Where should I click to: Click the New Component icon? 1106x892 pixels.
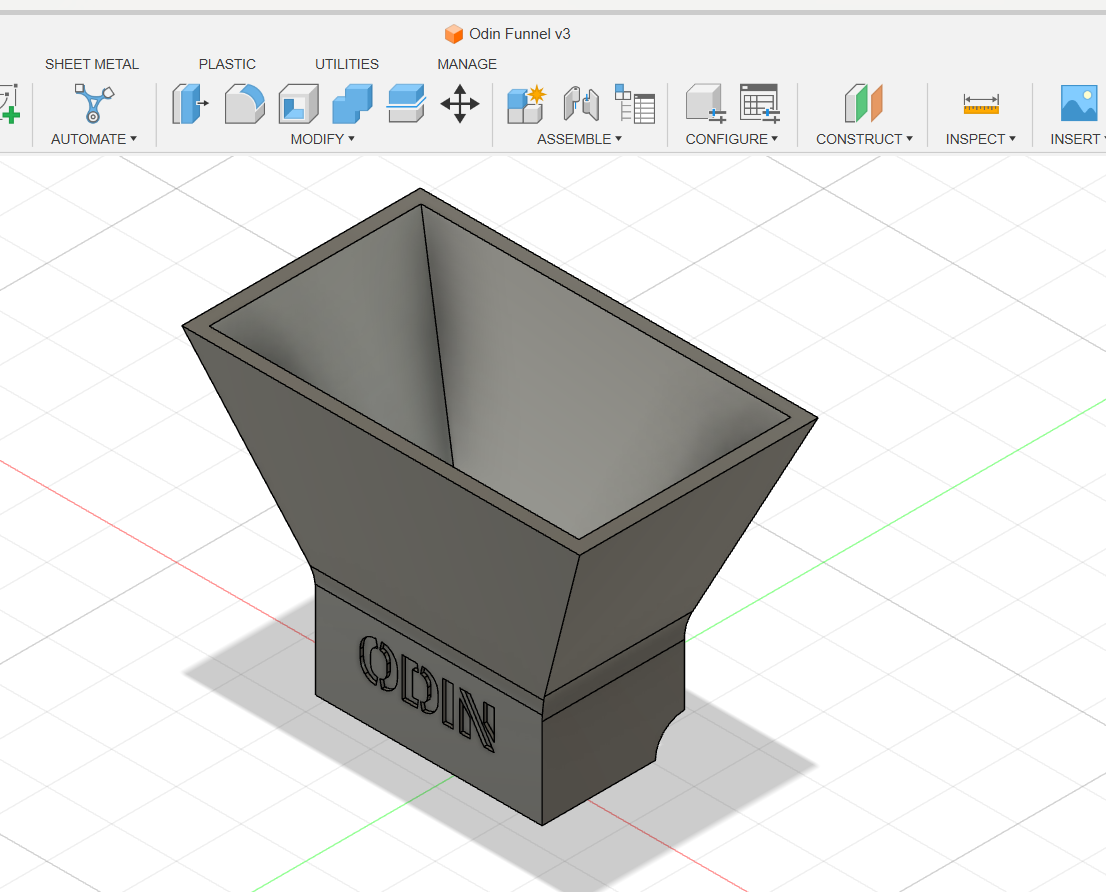526,104
